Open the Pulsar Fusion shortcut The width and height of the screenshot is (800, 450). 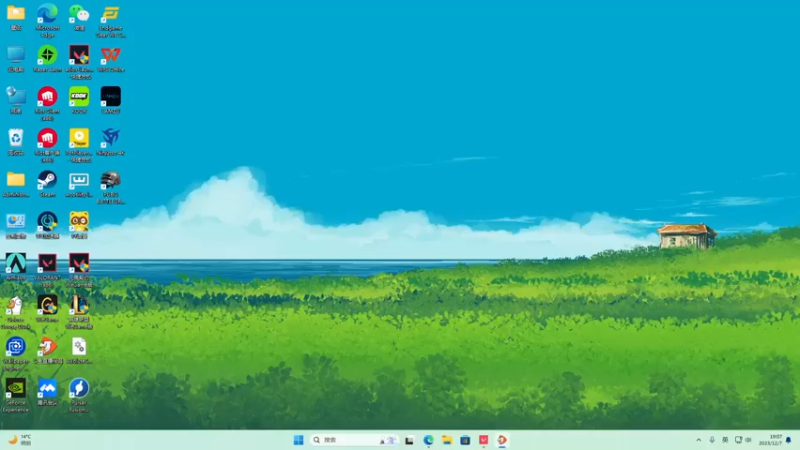[x=79, y=395]
